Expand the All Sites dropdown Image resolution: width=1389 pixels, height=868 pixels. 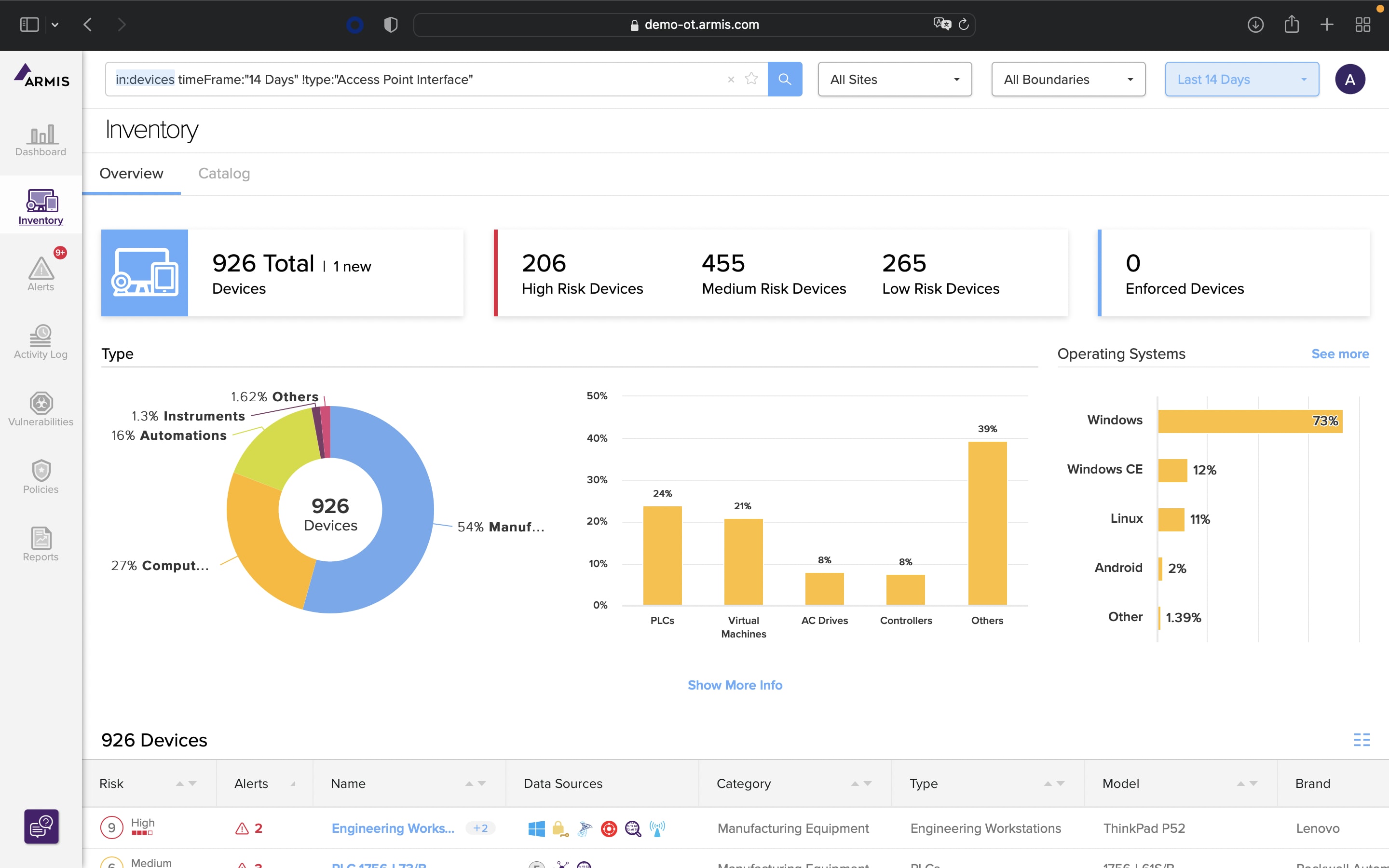894,79
